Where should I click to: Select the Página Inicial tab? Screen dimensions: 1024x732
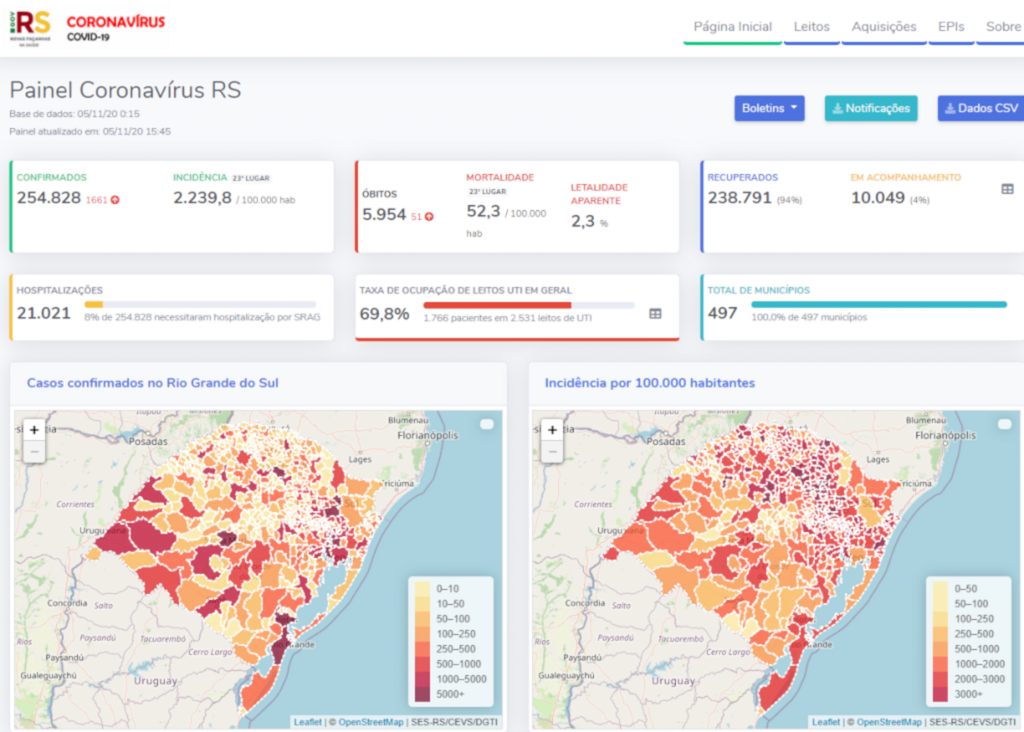pyautogui.click(x=732, y=27)
